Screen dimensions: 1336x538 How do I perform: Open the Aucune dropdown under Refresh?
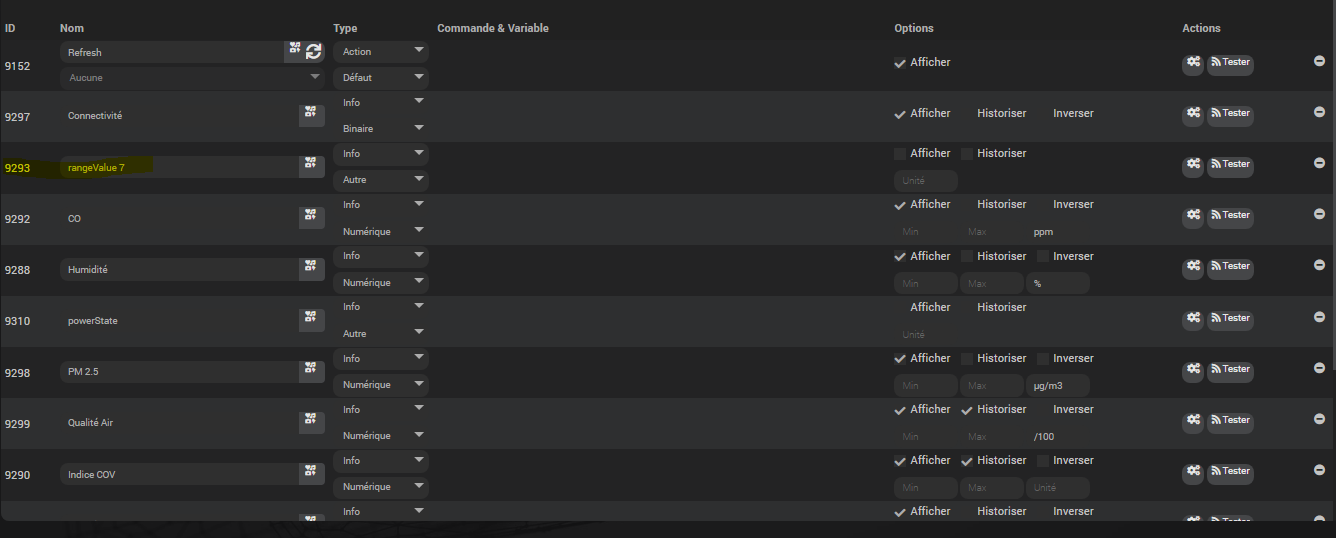192,77
